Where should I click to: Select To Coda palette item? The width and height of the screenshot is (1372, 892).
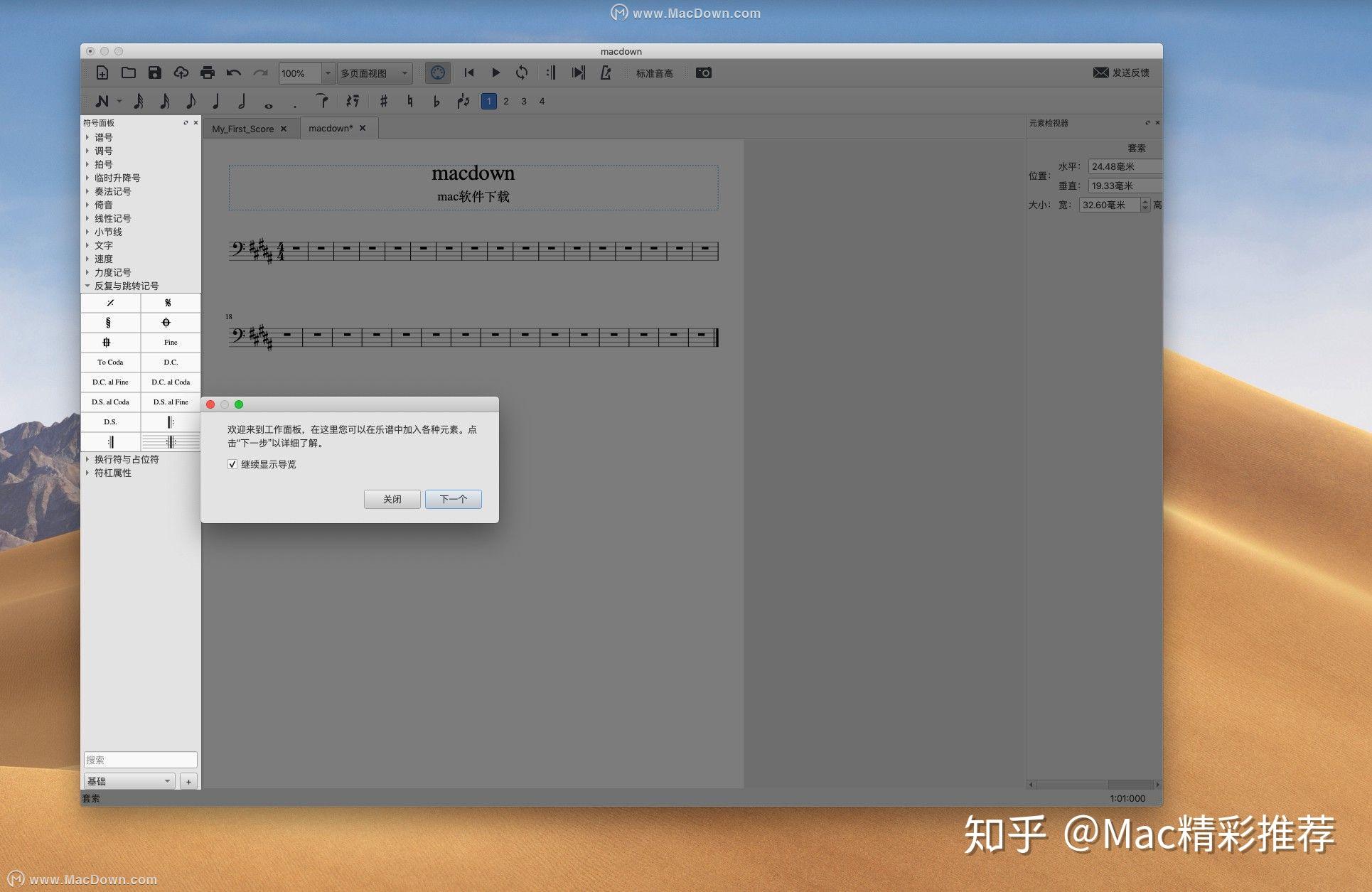[110, 362]
